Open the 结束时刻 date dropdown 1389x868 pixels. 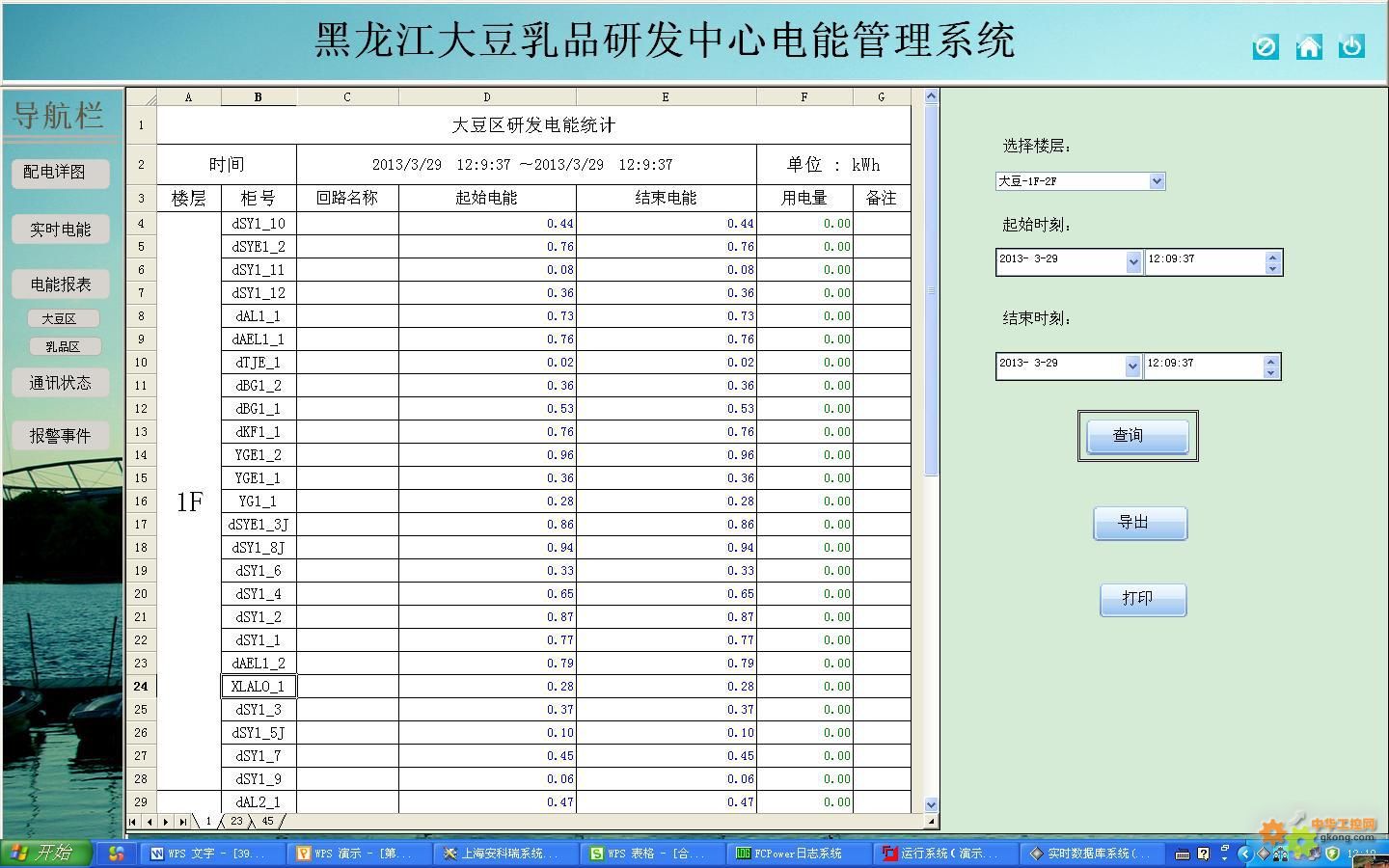click(1132, 366)
